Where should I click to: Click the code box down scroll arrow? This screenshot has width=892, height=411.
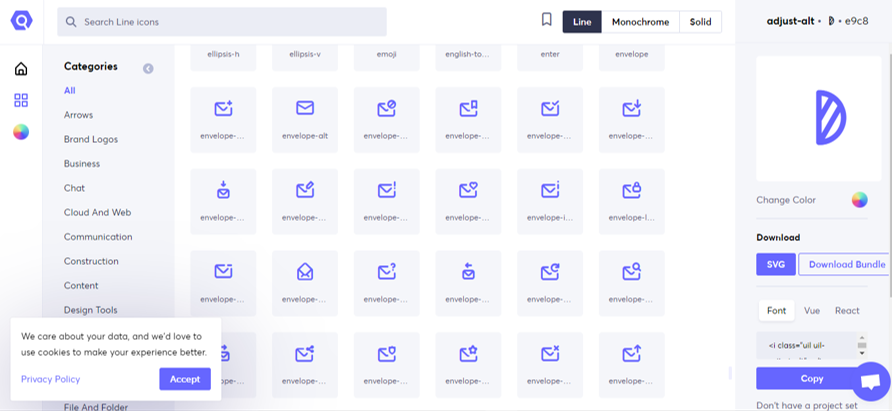click(862, 354)
